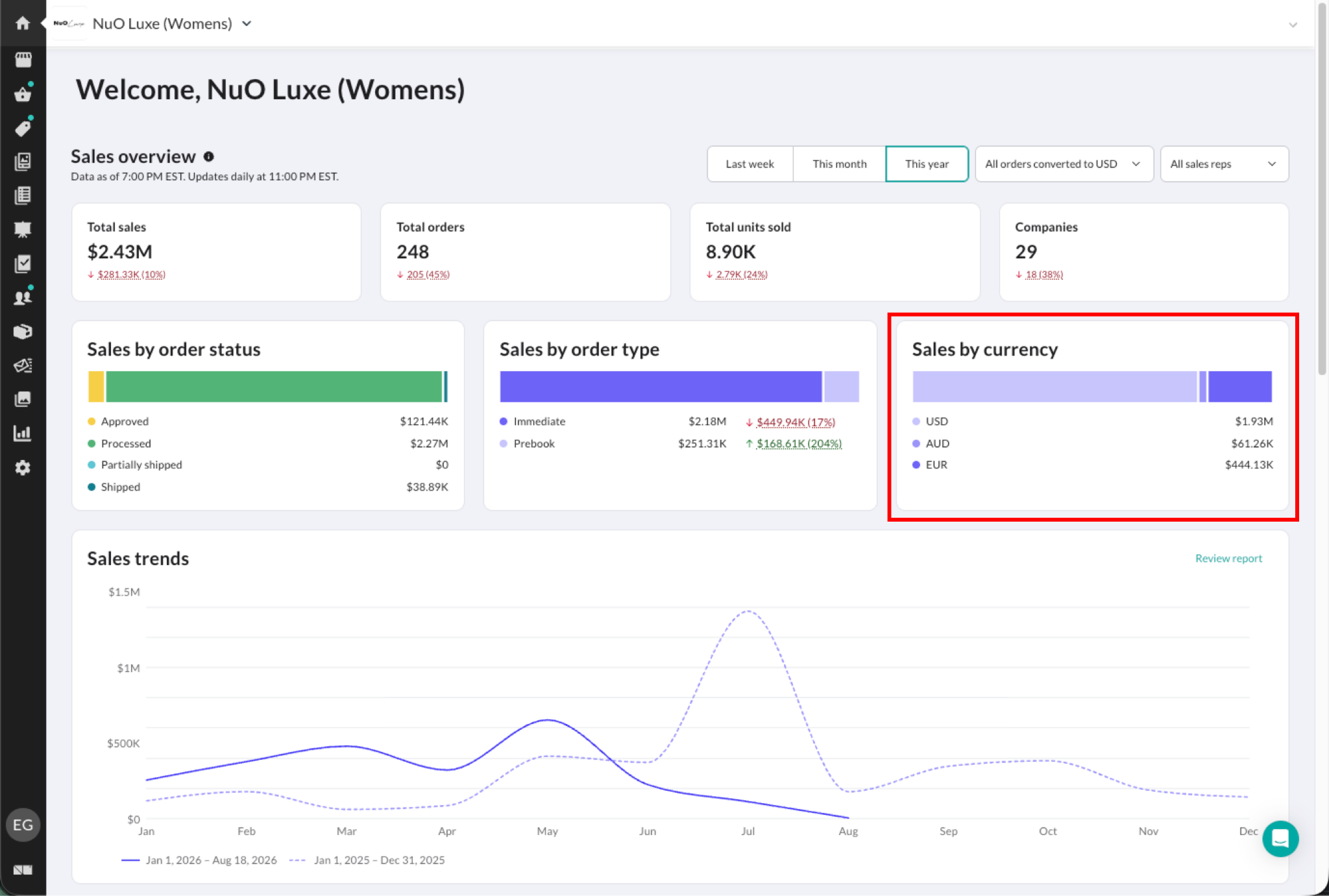This screenshot has height=896, width=1329.
Task: Click the USD legend label
Action: [x=937, y=421]
